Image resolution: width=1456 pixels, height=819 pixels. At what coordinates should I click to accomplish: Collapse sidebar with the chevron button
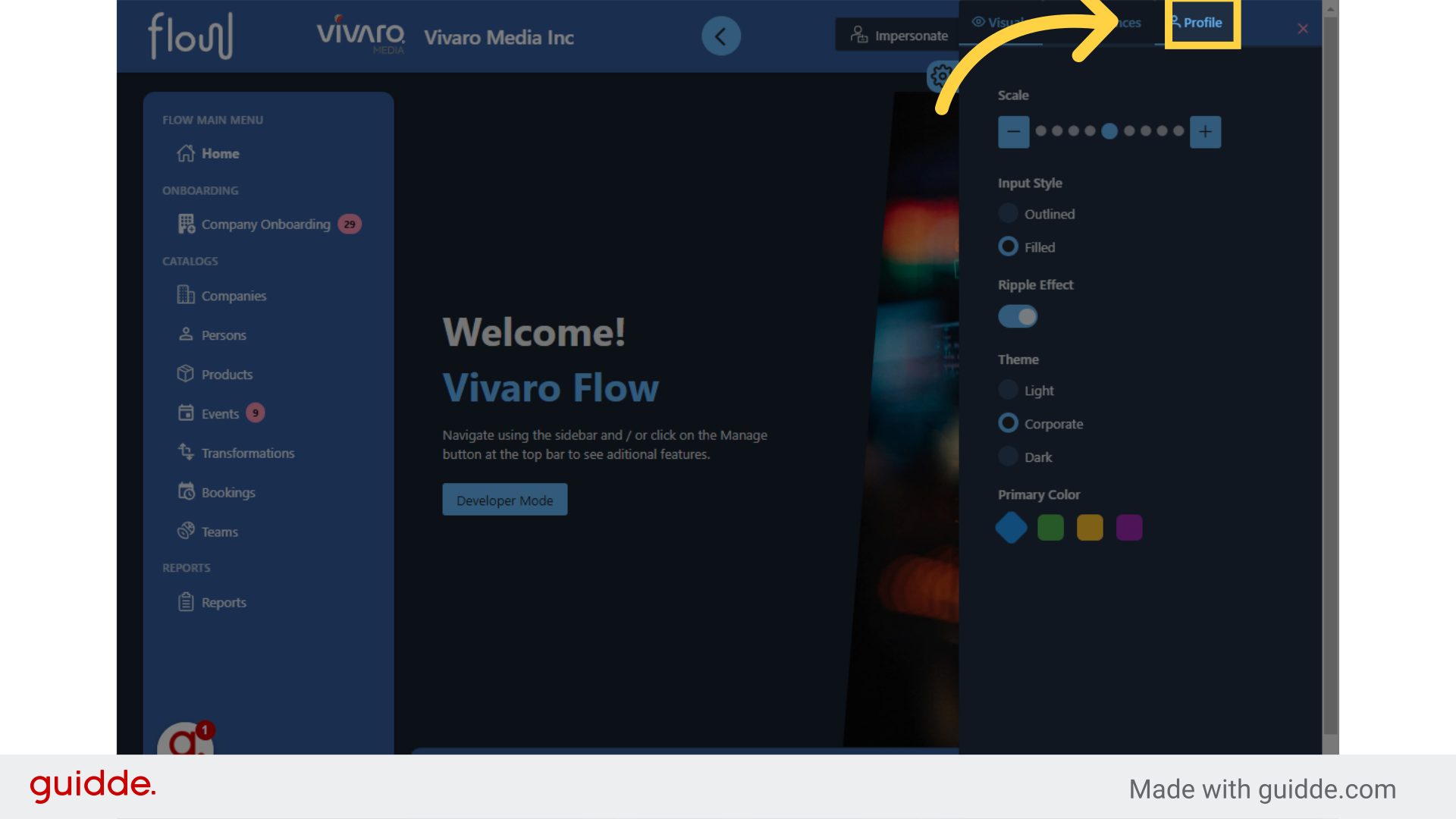(720, 36)
